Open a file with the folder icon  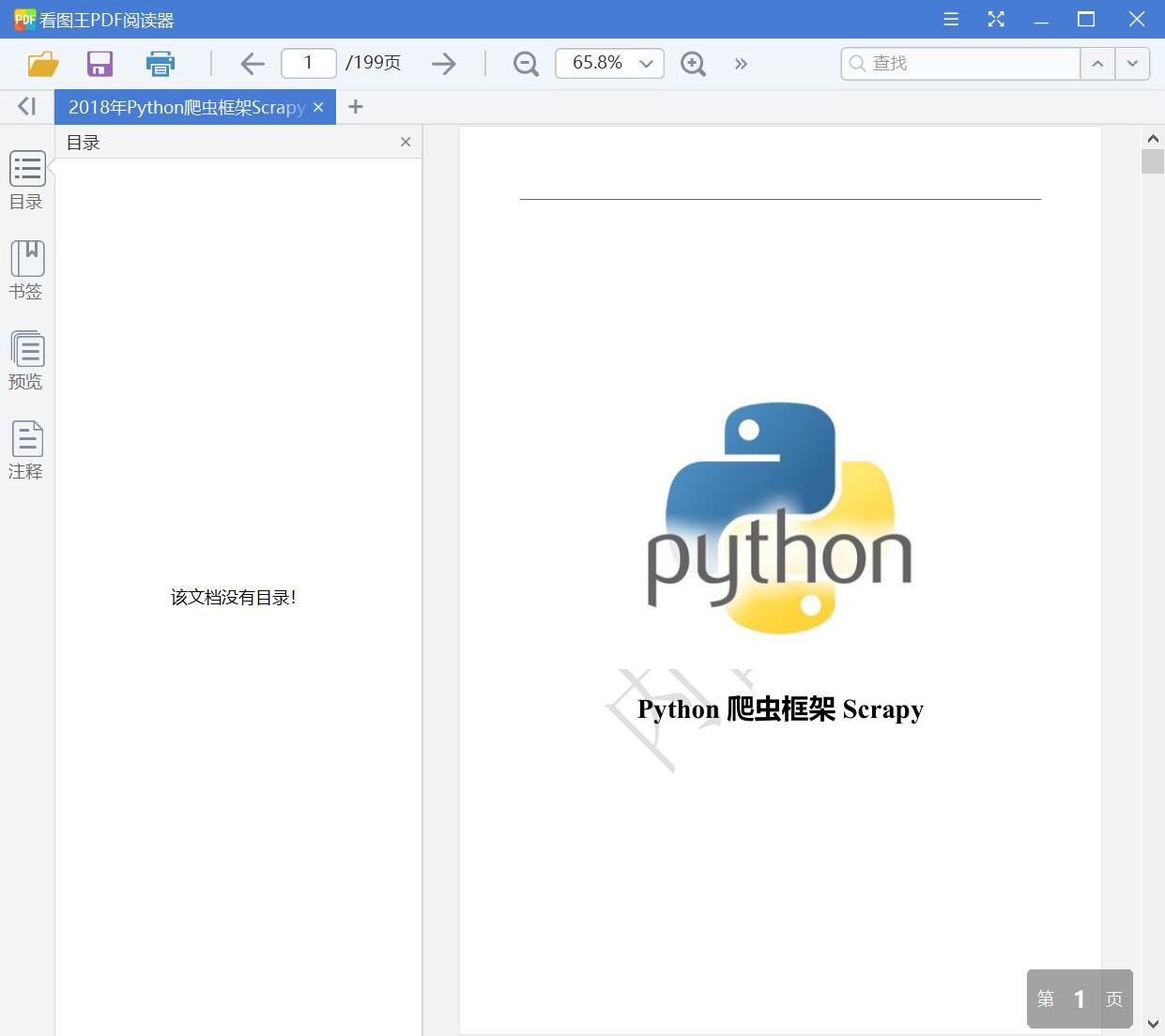click(43, 64)
